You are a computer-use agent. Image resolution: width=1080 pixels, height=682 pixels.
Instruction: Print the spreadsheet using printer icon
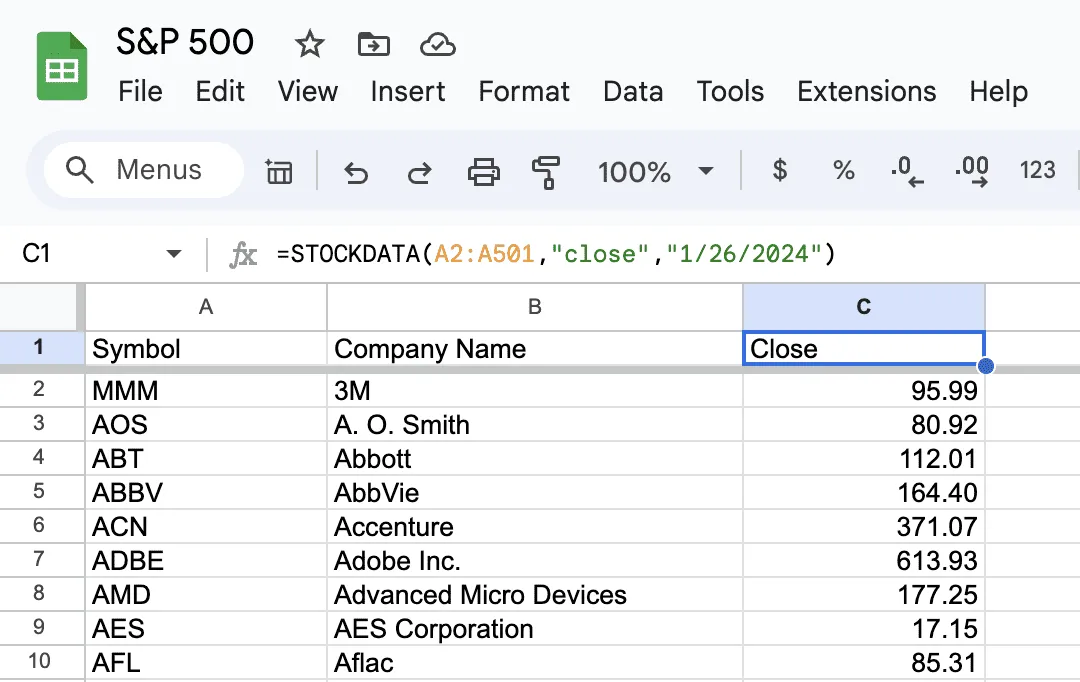484,172
